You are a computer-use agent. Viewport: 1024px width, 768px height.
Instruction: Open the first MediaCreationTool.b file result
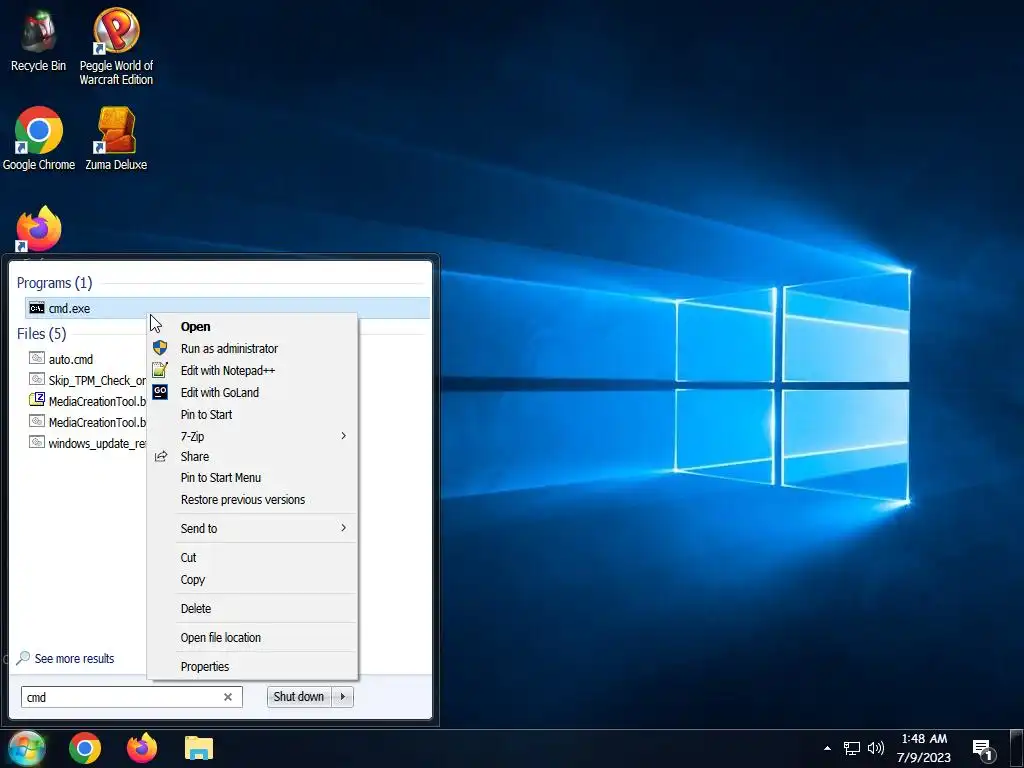[x=88, y=401]
